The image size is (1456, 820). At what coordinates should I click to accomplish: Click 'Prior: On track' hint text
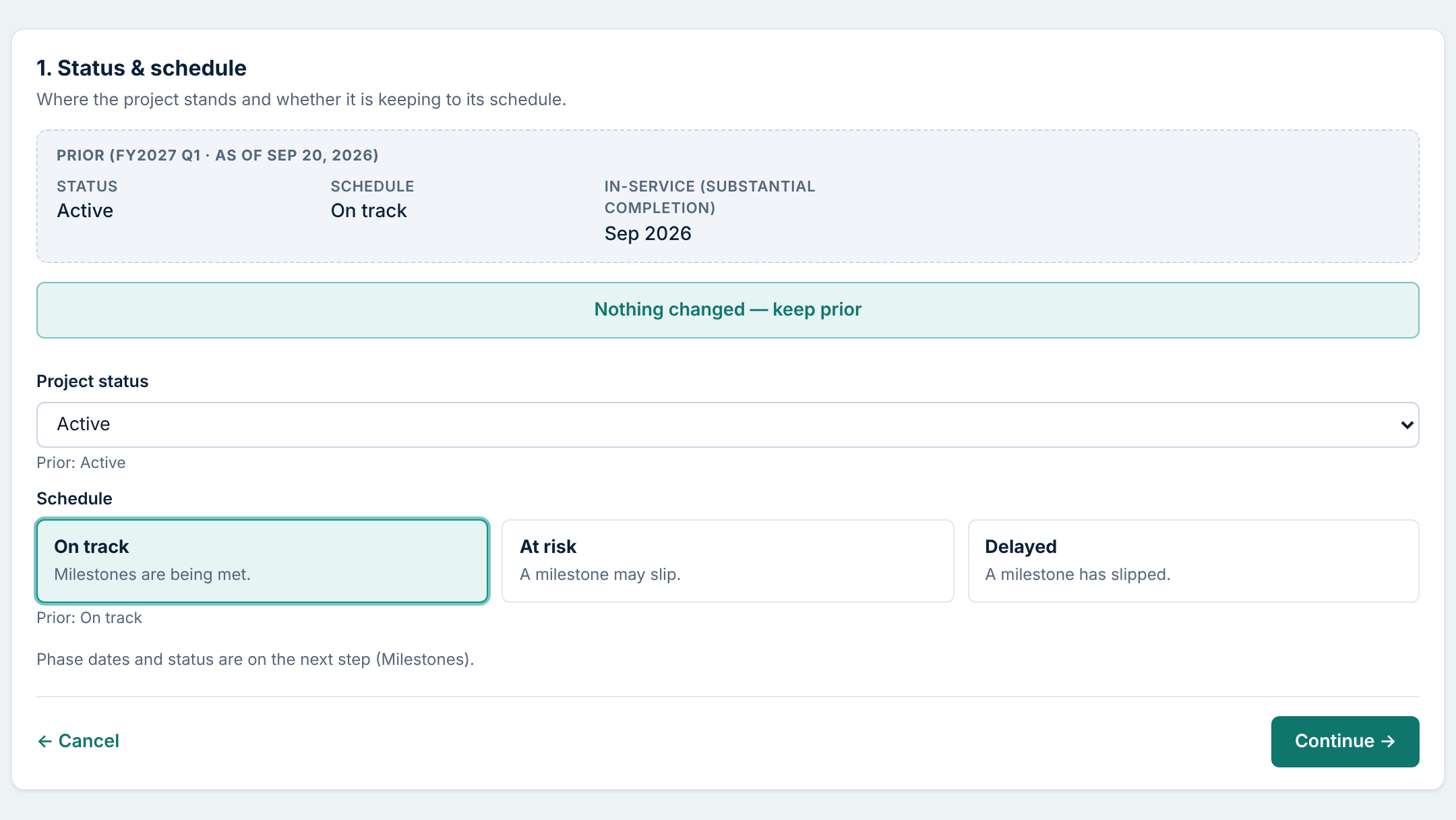coord(89,618)
